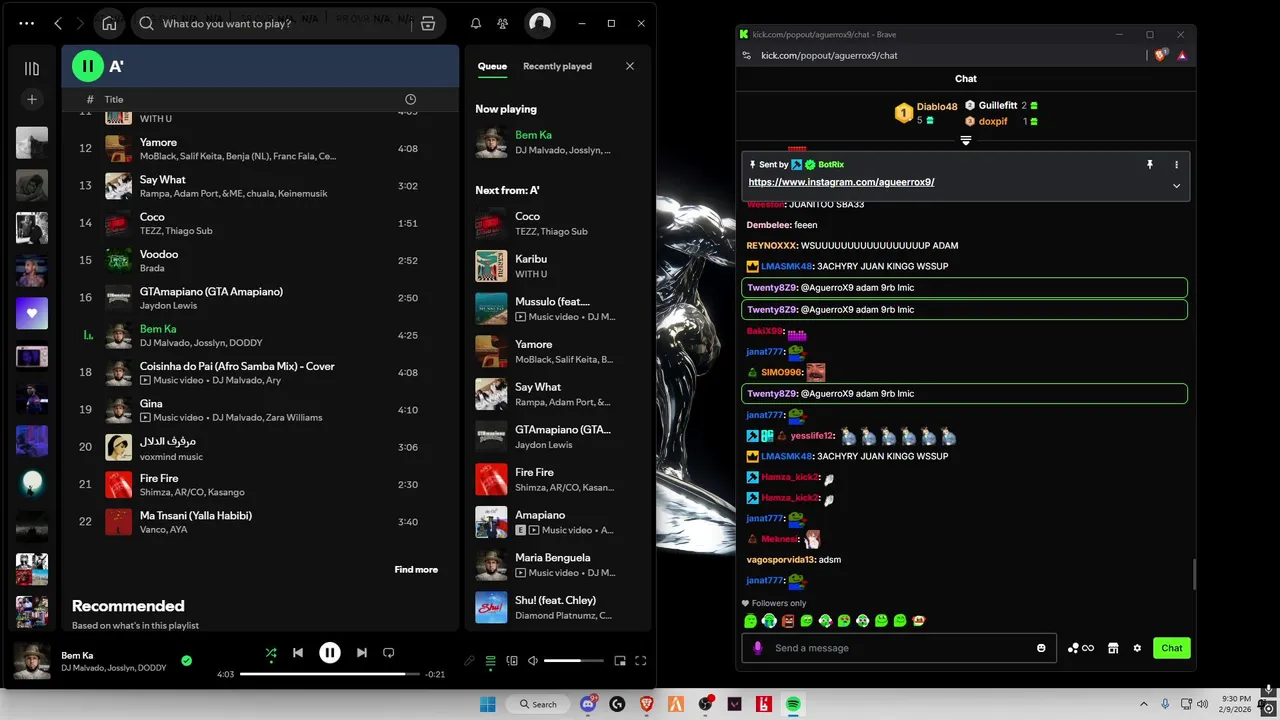Toggle the green saved checkmark for Bem Ka
1280x720 pixels.
point(186,660)
